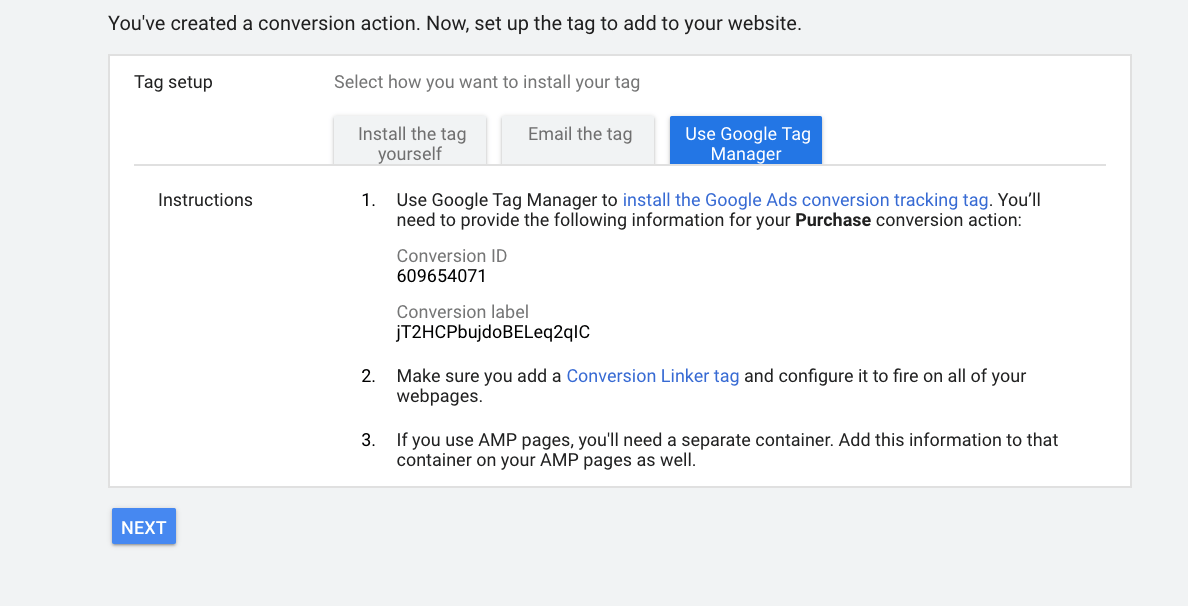Click the NEXT button
Viewport: 1188px width, 606px height.
pyautogui.click(x=143, y=526)
